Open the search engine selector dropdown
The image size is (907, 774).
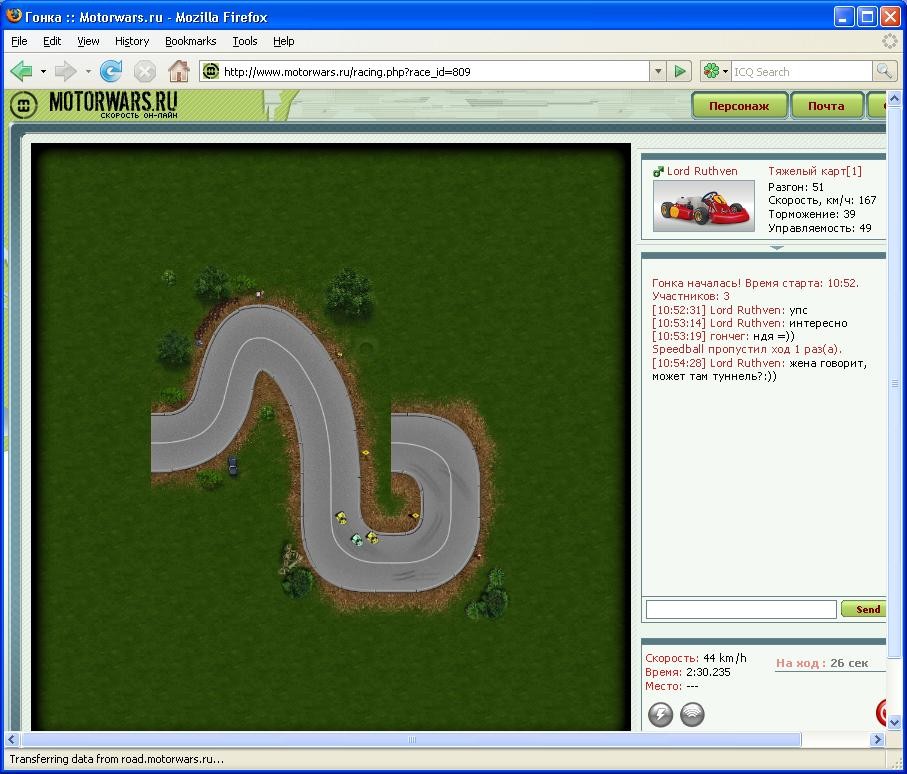coord(715,71)
